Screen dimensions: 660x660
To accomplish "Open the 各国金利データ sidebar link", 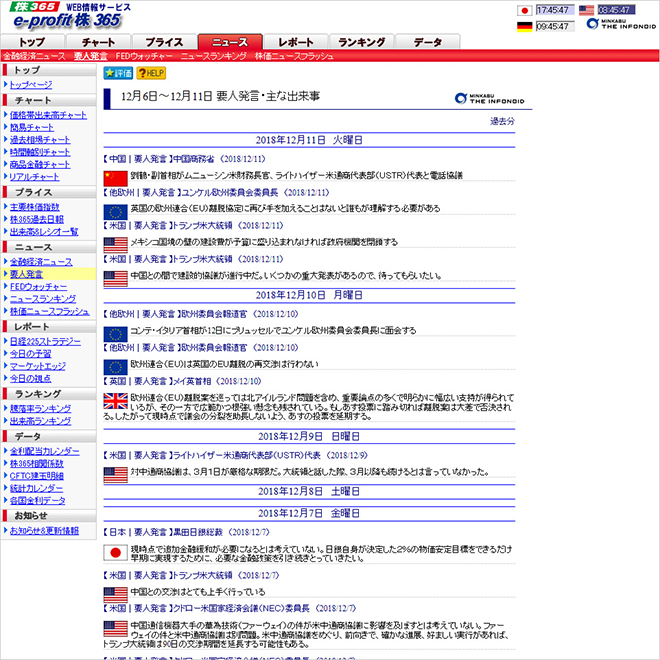I will (38, 501).
